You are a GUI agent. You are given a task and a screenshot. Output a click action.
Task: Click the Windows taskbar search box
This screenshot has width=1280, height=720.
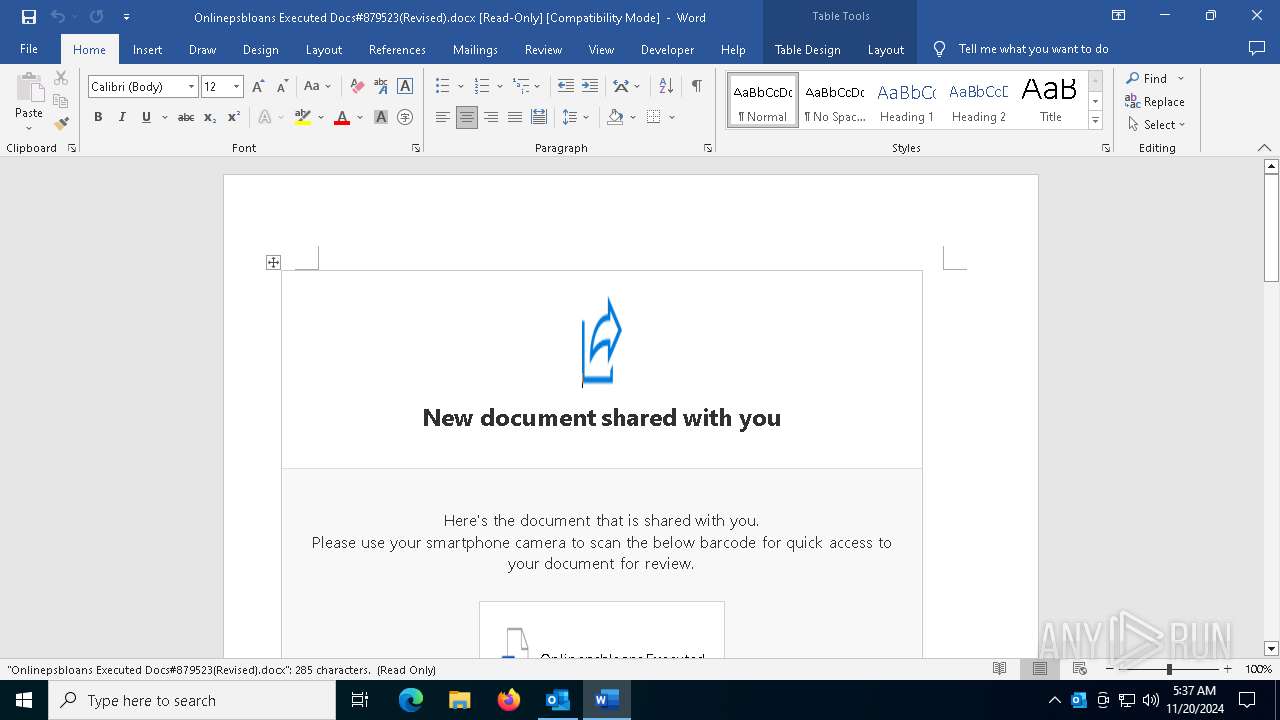192,700
